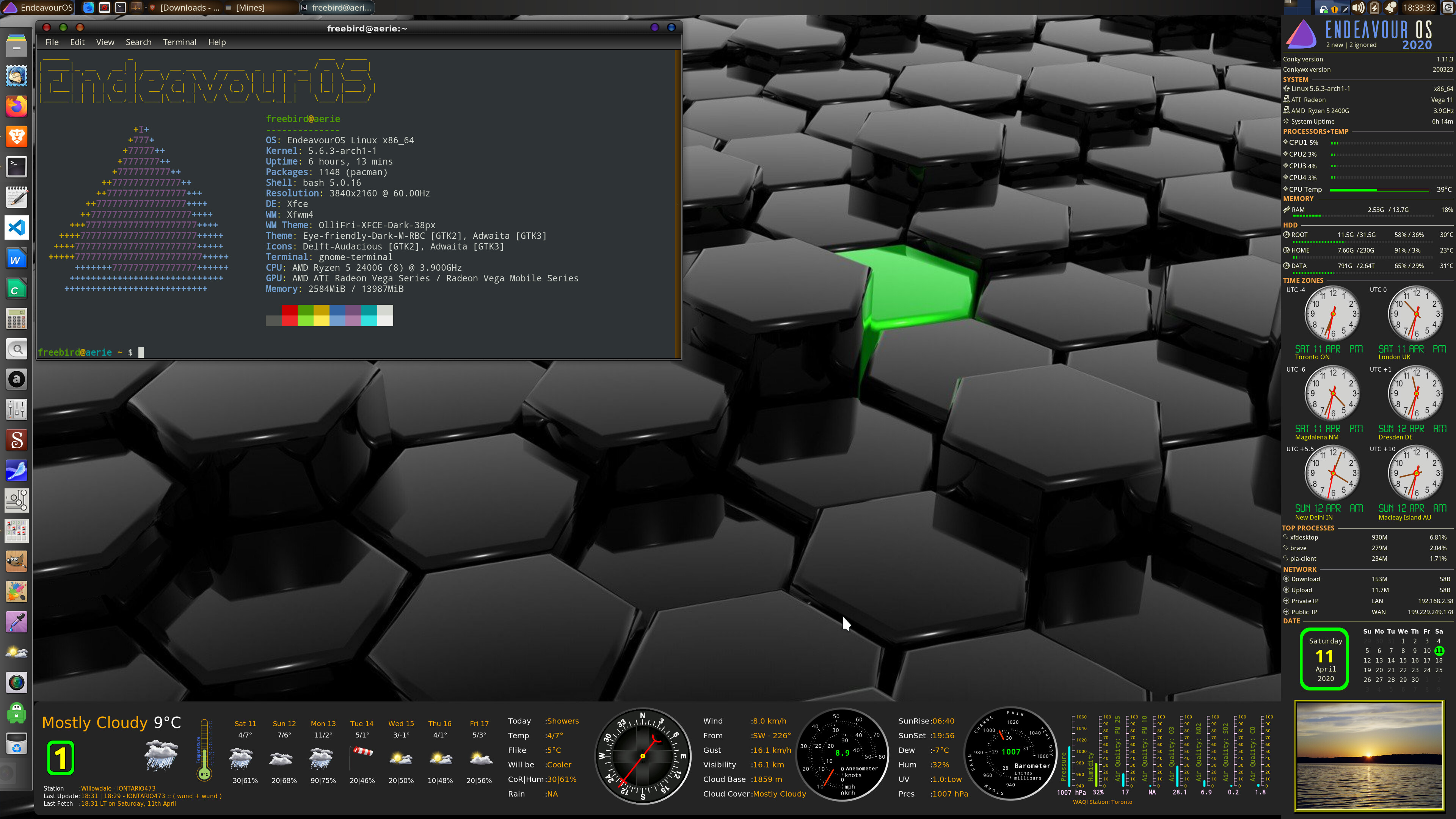1456x819 pixels.
Task: Open LibreOffice Writer from the dock
Action: [16, 258]
